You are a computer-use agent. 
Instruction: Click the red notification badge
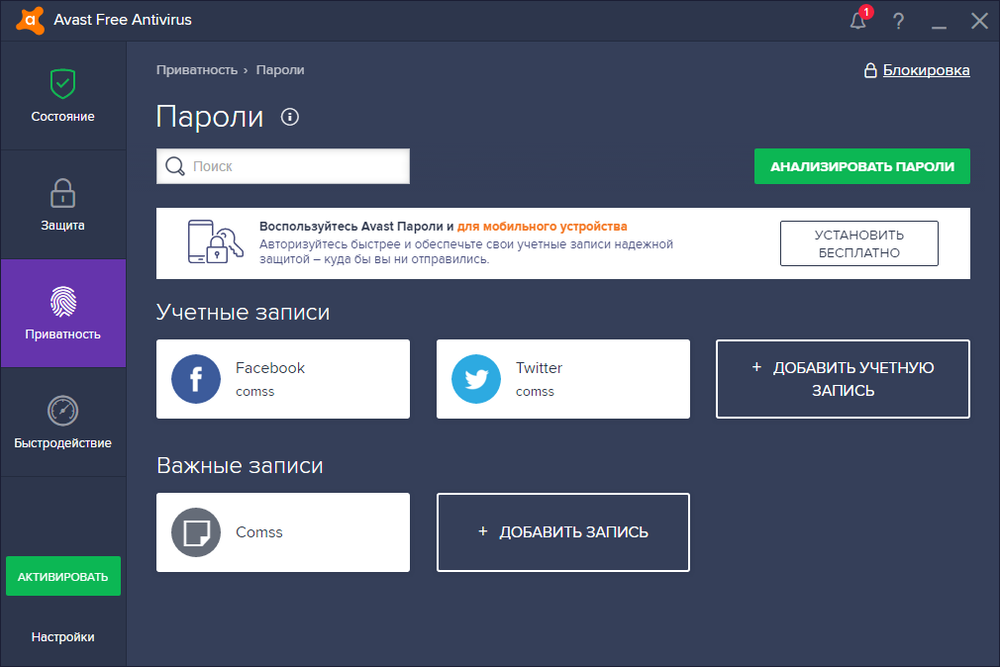[x=866, y=12]
